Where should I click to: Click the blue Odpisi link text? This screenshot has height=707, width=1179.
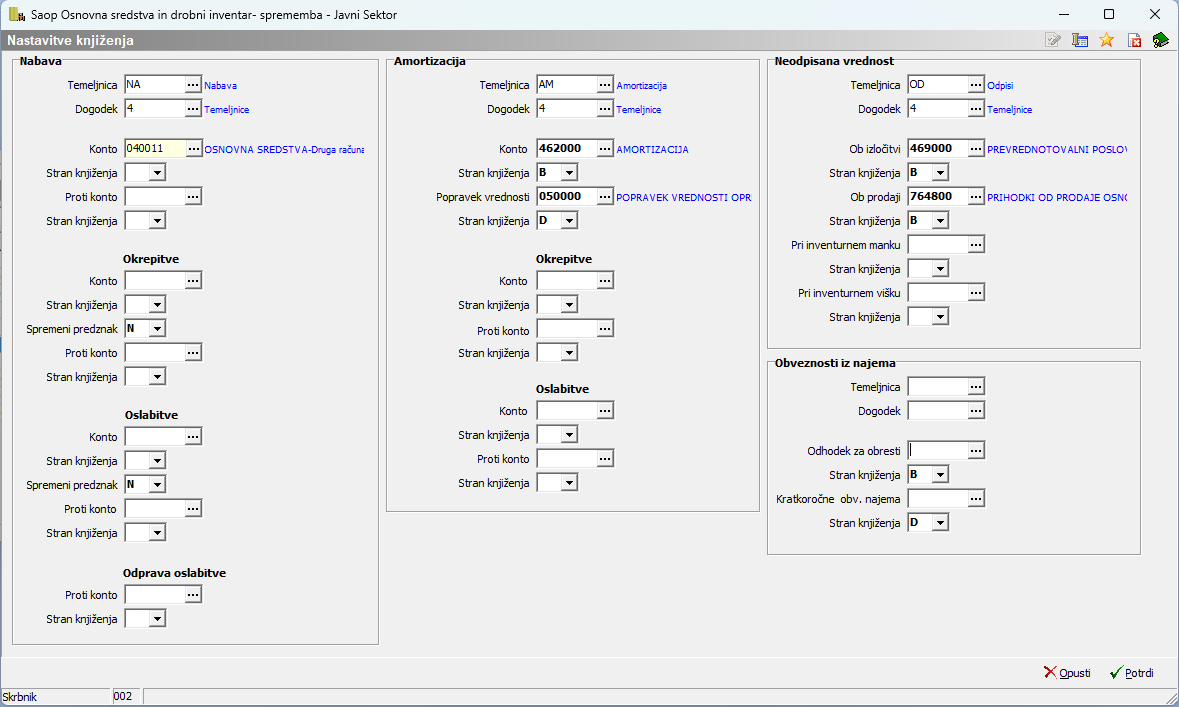point(1000,86)
